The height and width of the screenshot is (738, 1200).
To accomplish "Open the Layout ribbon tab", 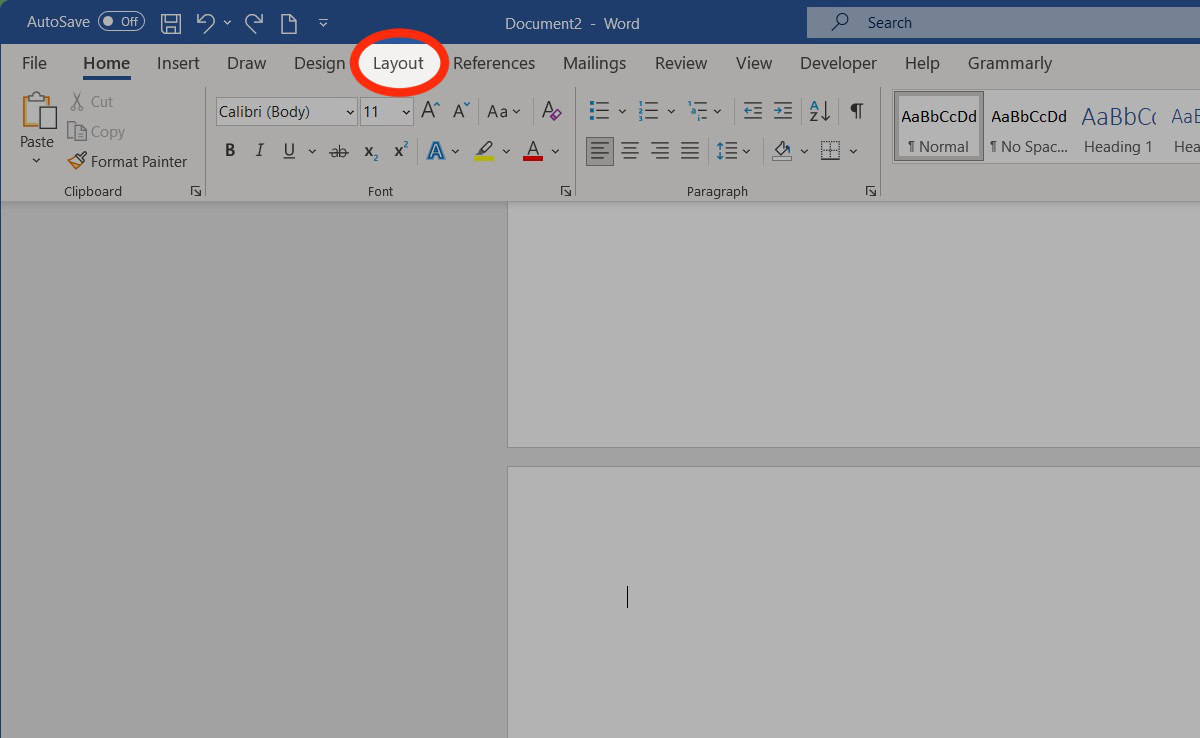I will click(398, 63).
